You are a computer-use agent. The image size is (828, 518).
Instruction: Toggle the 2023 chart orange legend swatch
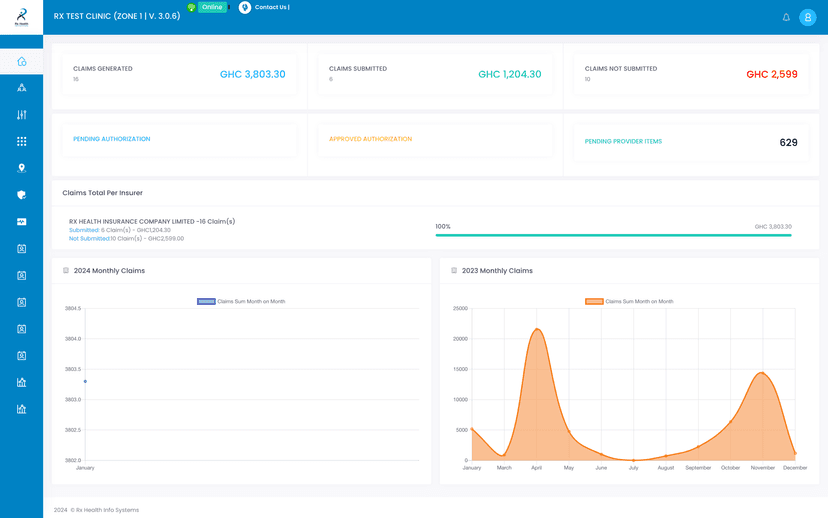click(594, 301)
